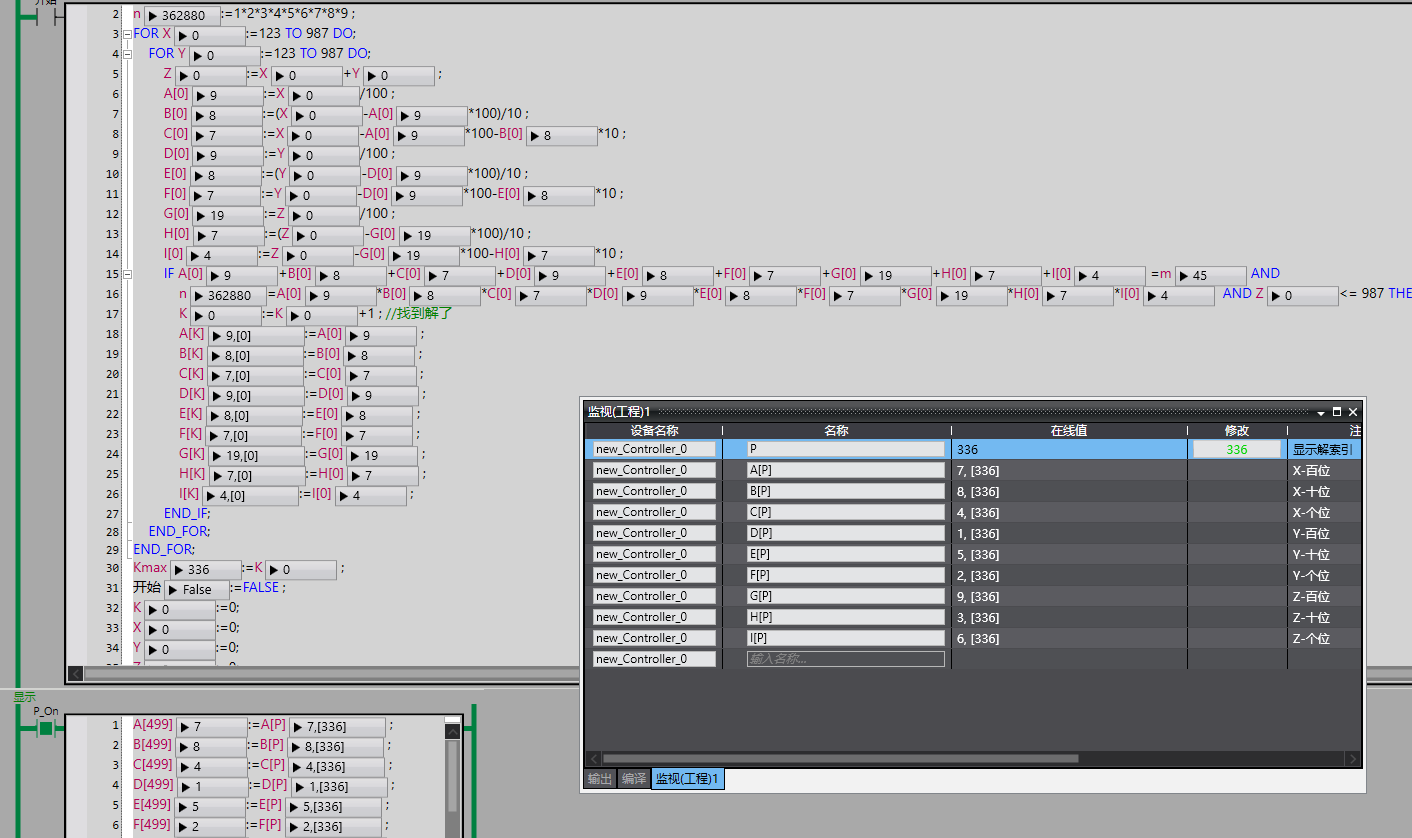
Task: Collapse the FOR Y loop on line 4
Action: (126, 54)
